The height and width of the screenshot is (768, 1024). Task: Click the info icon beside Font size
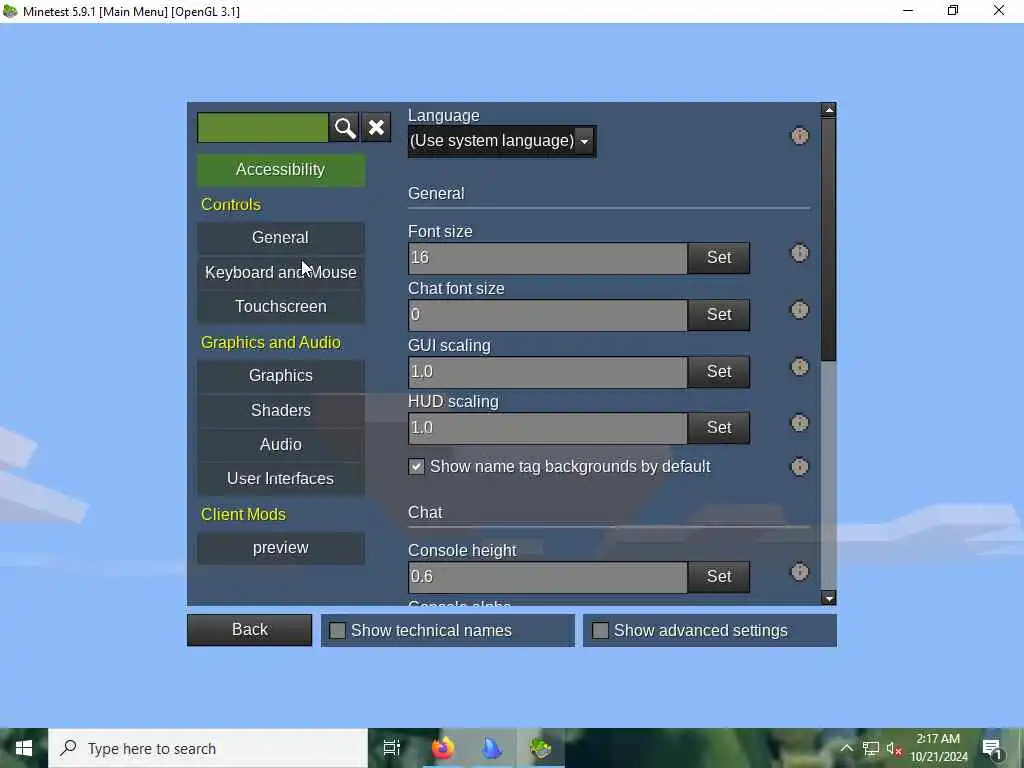click(799, 253)
